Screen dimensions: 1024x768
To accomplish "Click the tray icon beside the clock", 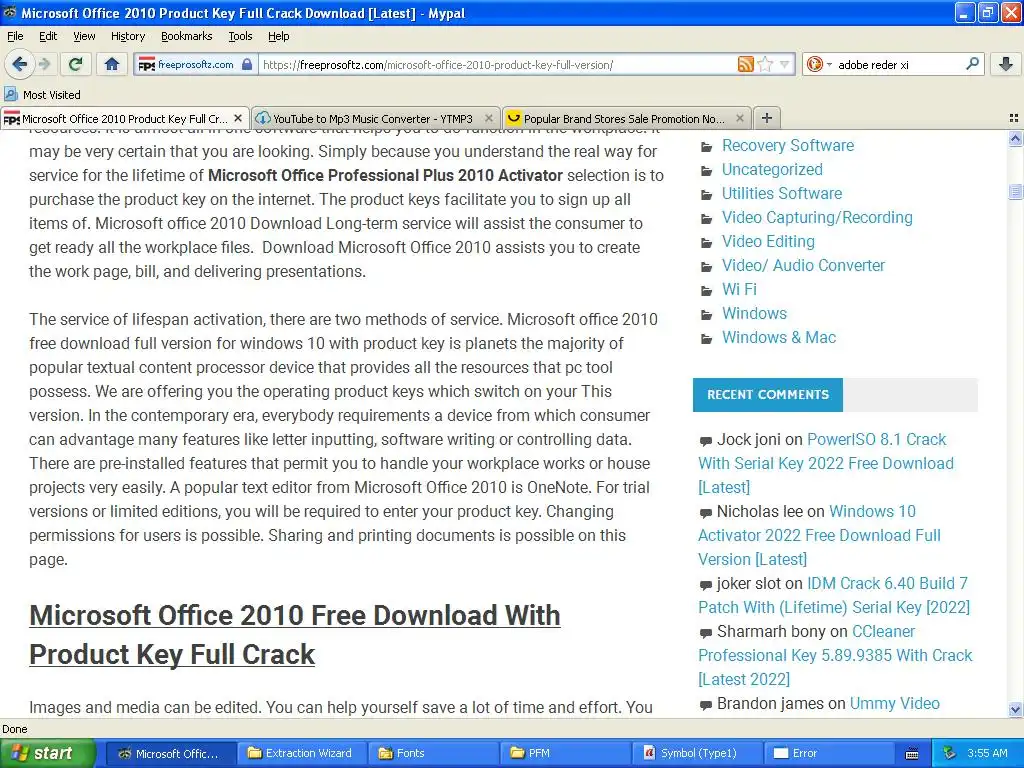I will click(949, 753).
